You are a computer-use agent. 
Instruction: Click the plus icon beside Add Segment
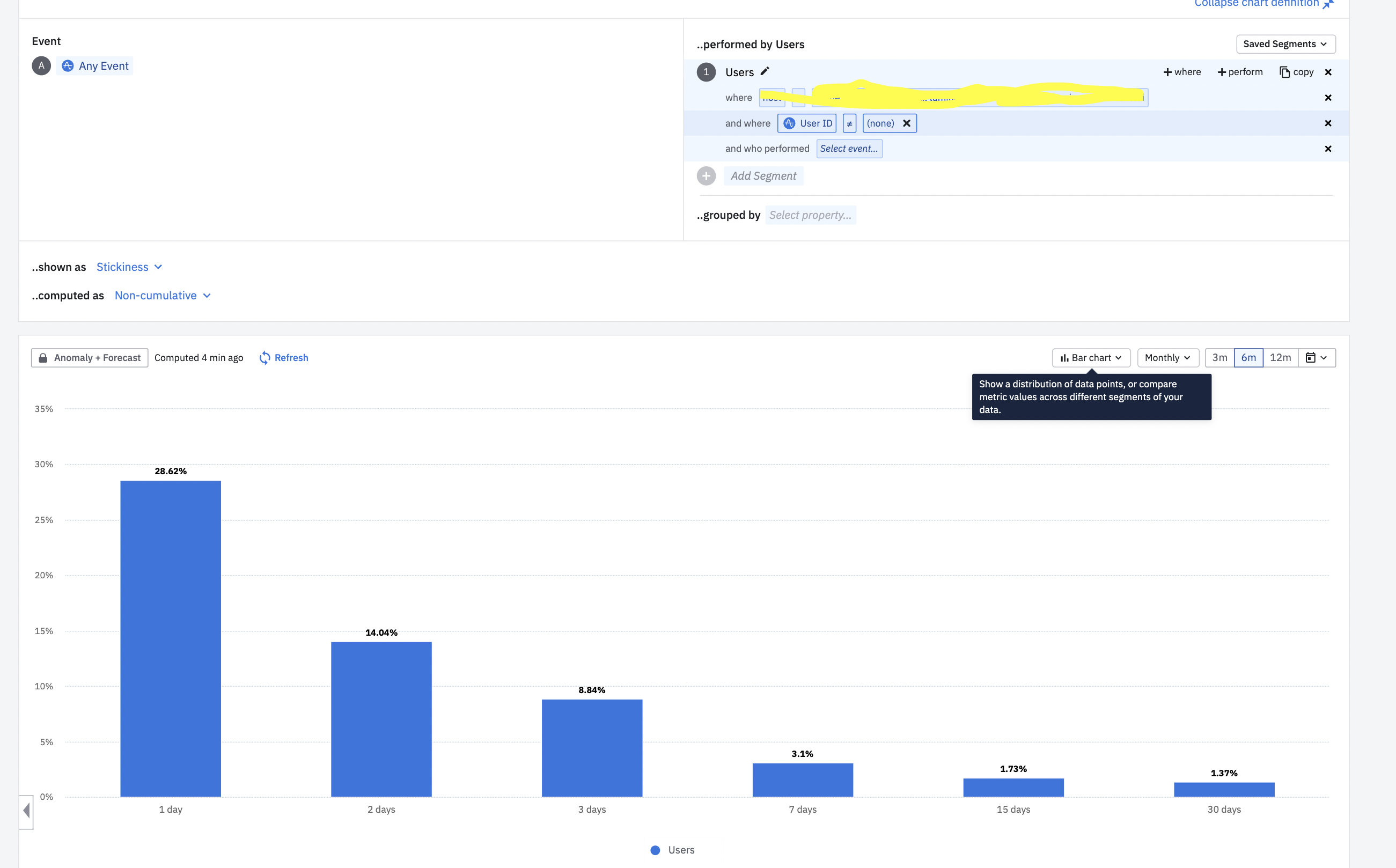[x=706, y=175]
